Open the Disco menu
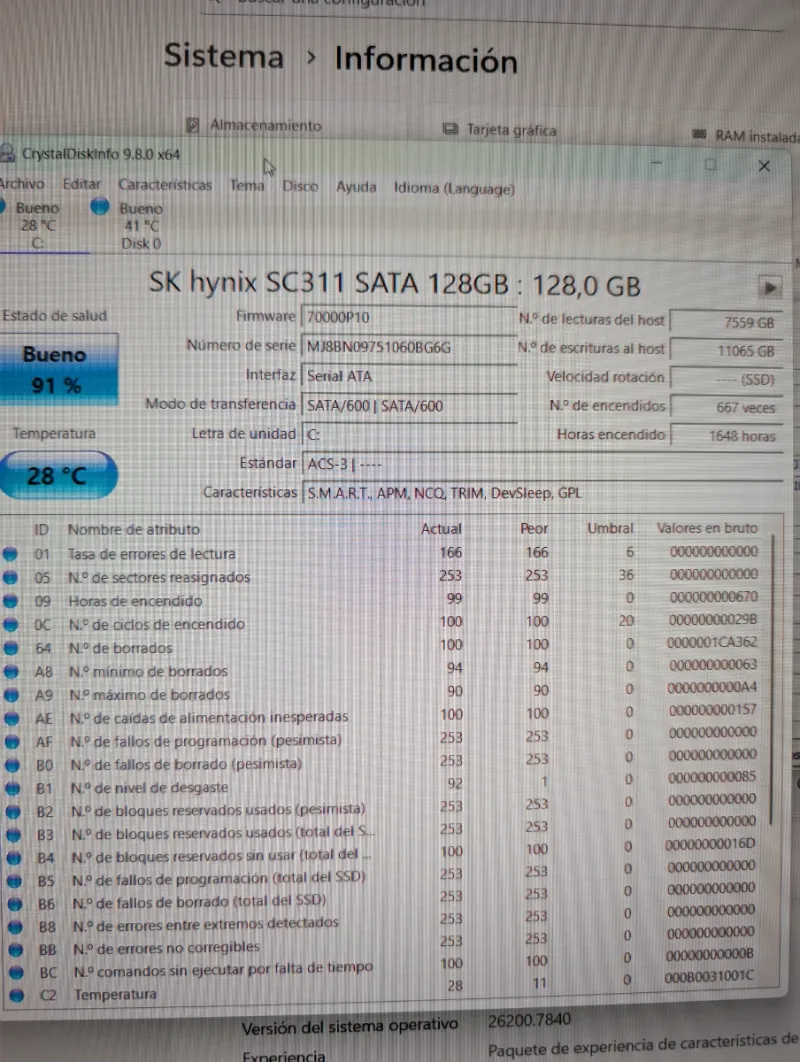800x1062 pixels. point(300,186)
